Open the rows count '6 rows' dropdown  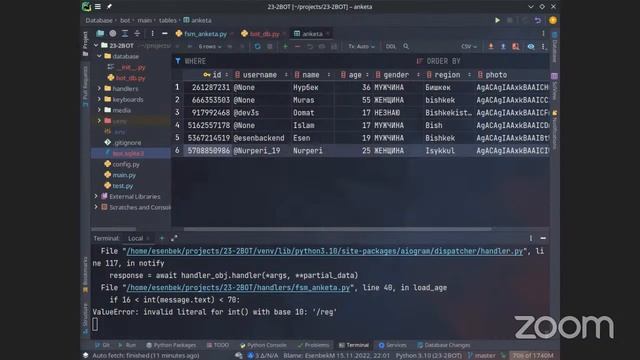pyautogui.click(x=210, y=47)
